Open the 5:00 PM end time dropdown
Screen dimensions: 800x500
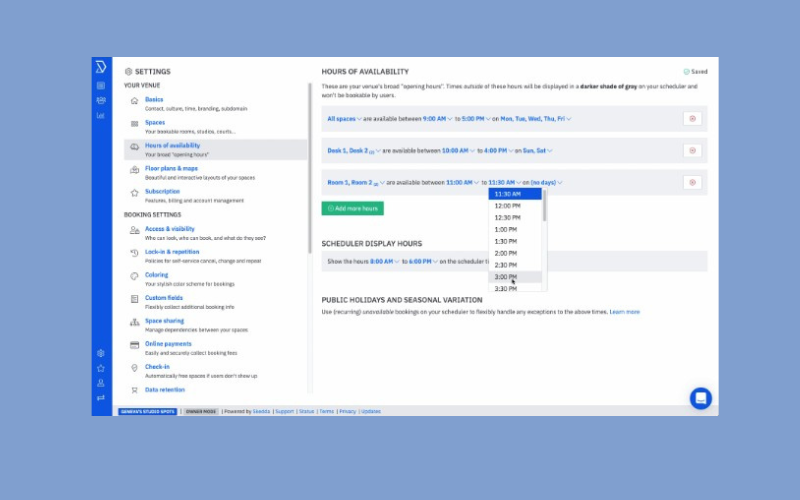point(476,119)
